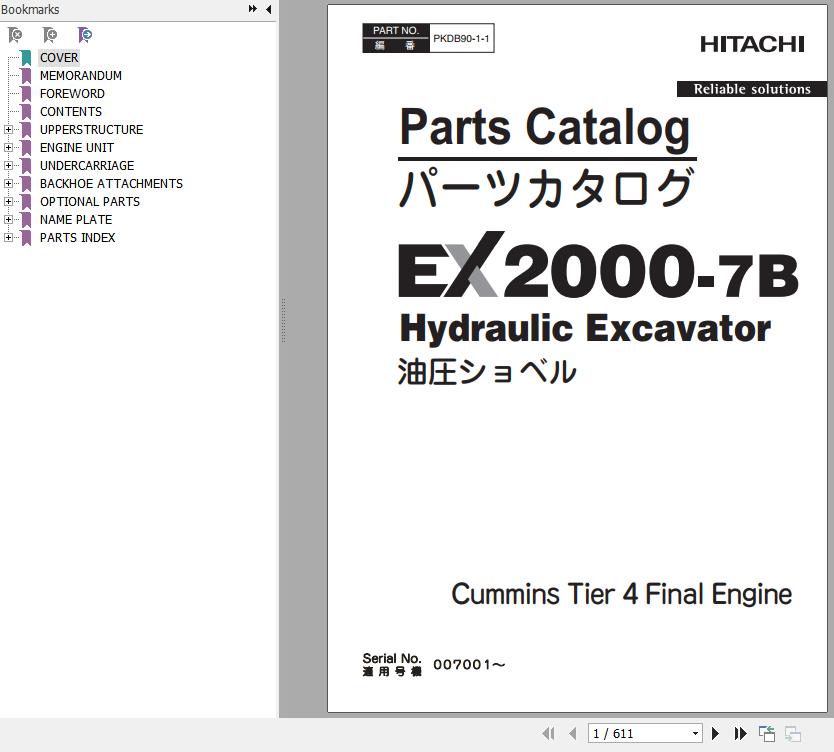
Task: Collapse the Bookmarks panel with the left arrow
Action: (268, 9)
